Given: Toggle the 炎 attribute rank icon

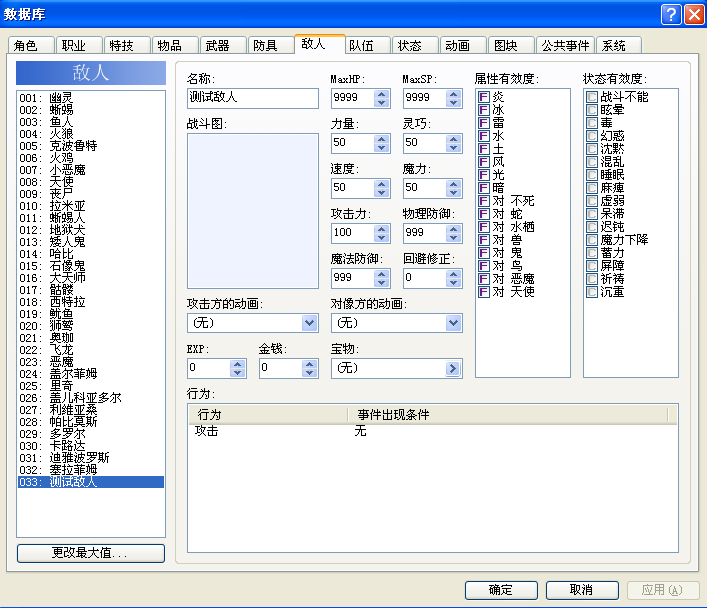Looking at the screenshot, I should (484, 97).
